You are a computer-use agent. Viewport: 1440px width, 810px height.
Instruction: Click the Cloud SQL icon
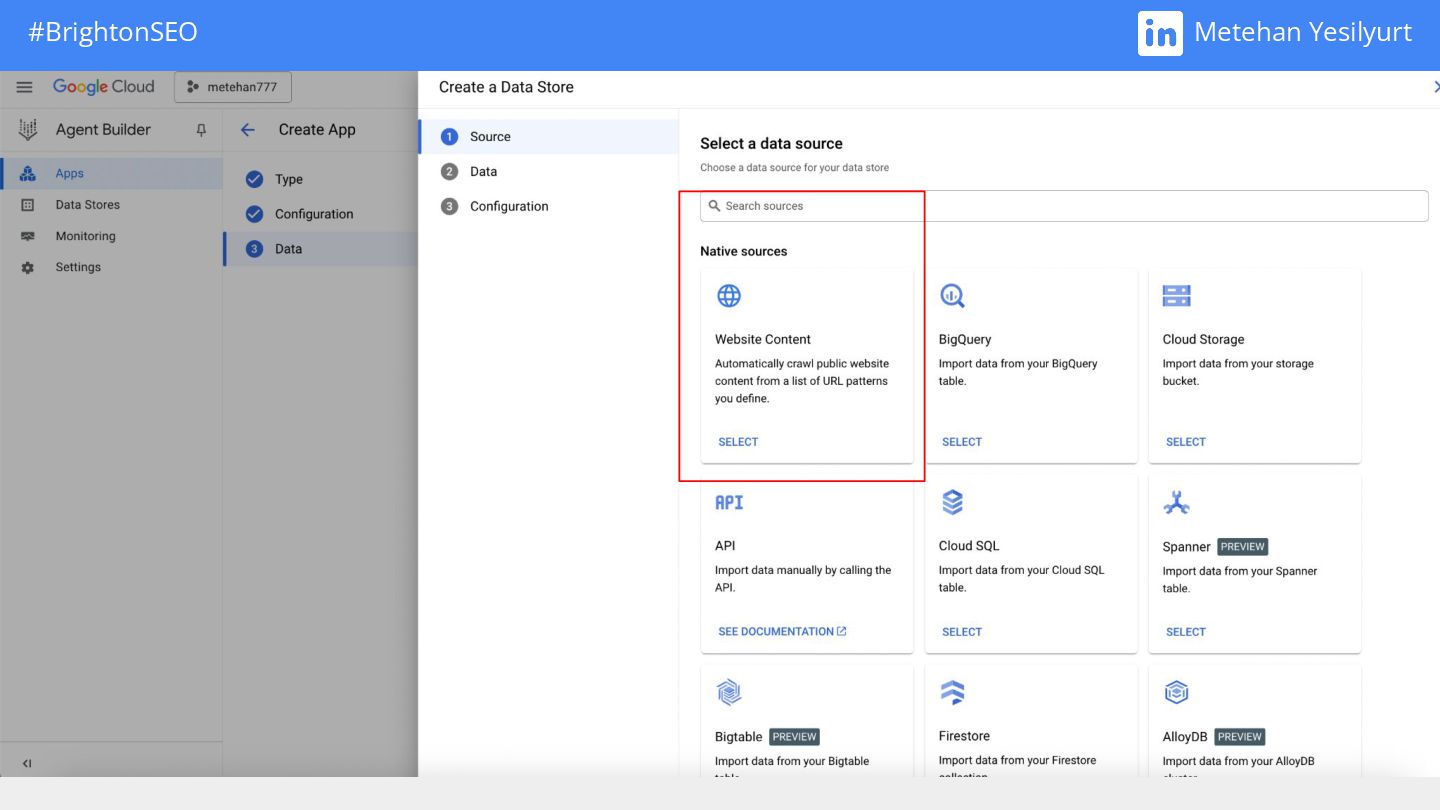click(x=952, y=502)
